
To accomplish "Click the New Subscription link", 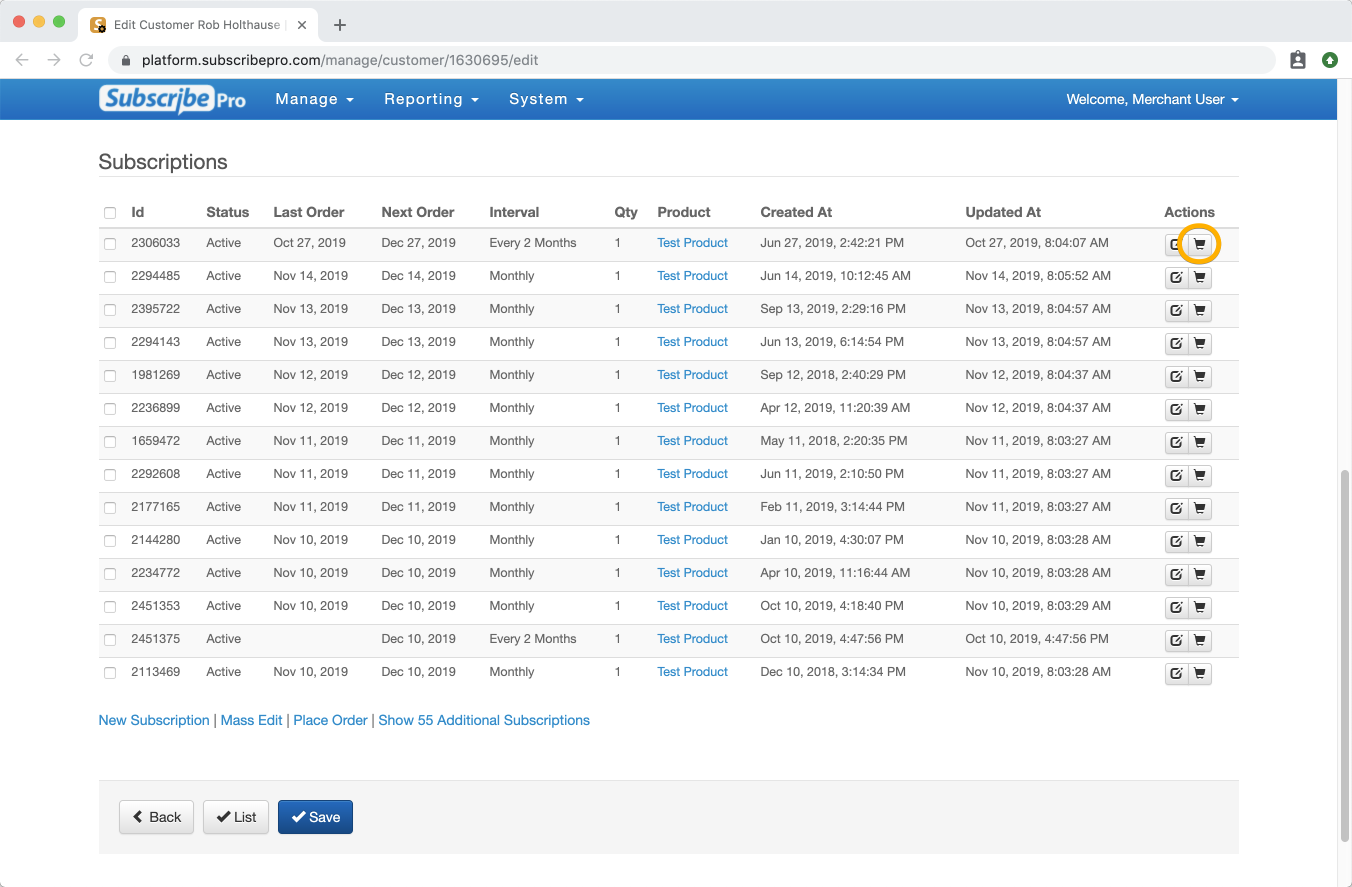I will point(154,720).
